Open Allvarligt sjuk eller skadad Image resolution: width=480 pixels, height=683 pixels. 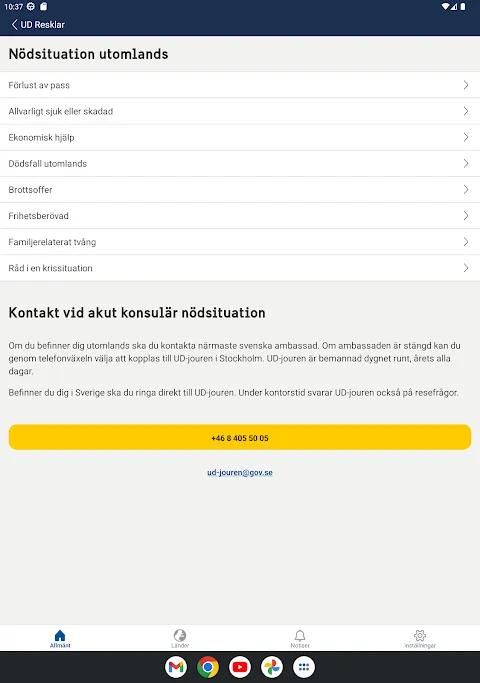tap(240, 111)
